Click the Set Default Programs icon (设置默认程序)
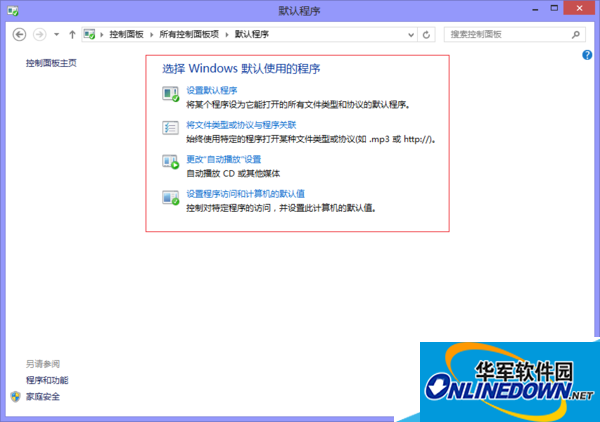The image size is (600, 422). (x=170, y=96)
